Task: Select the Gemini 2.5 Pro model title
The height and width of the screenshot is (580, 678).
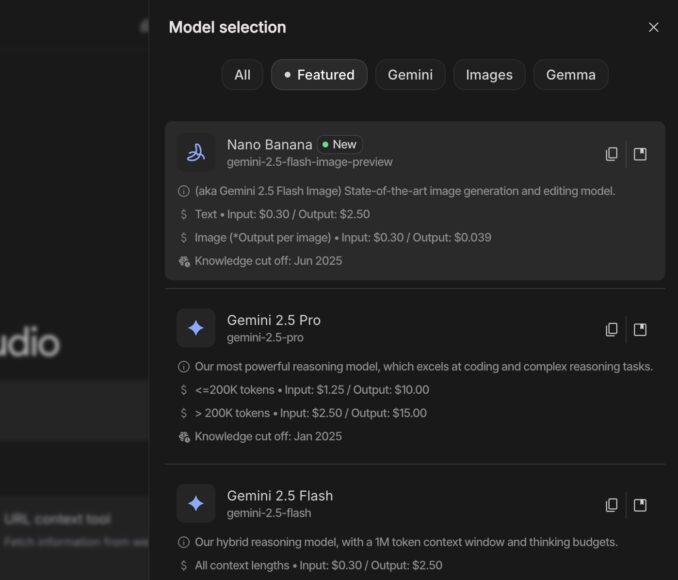Action: tap(273, 320)
